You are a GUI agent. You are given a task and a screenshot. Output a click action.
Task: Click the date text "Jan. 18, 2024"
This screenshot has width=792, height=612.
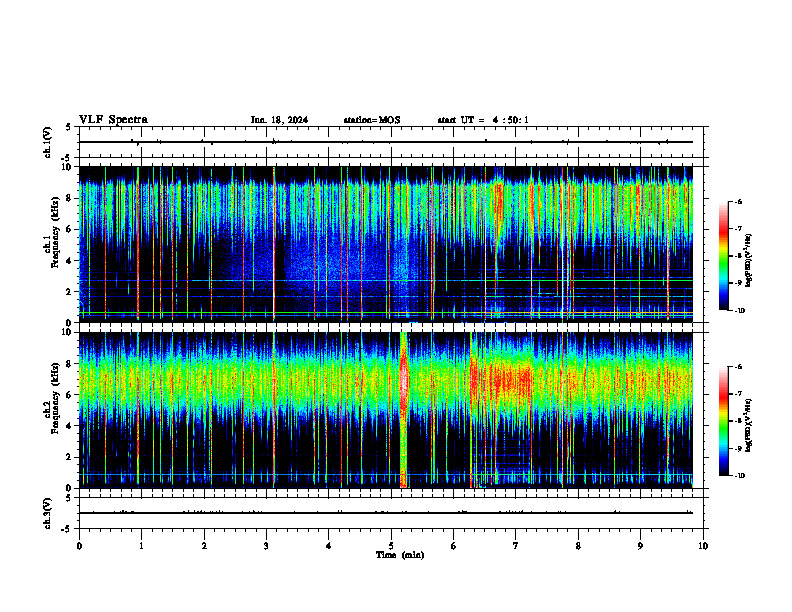click(x=279, y=120)
